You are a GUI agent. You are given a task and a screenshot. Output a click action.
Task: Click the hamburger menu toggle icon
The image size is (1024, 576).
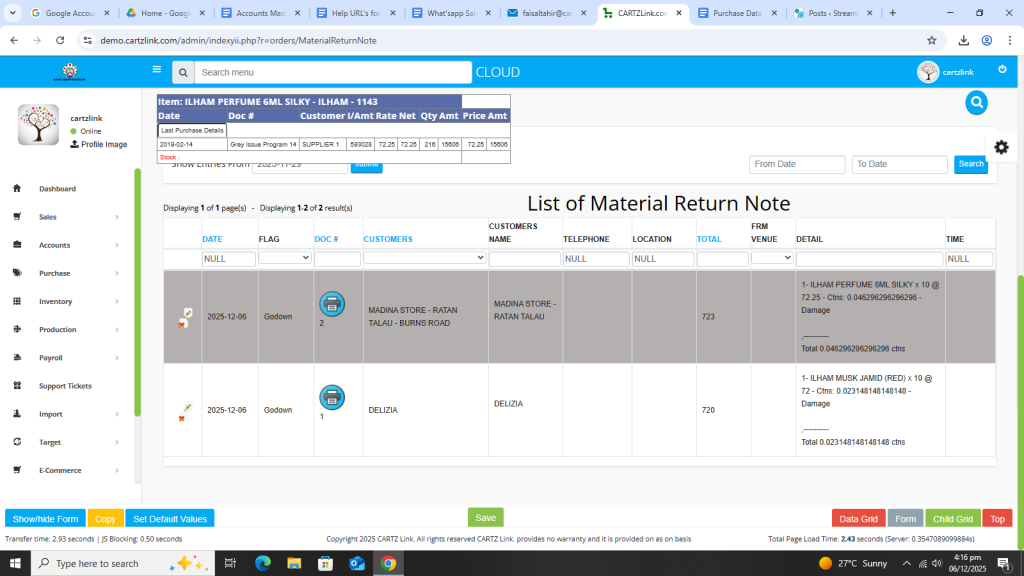click(156, 70)
